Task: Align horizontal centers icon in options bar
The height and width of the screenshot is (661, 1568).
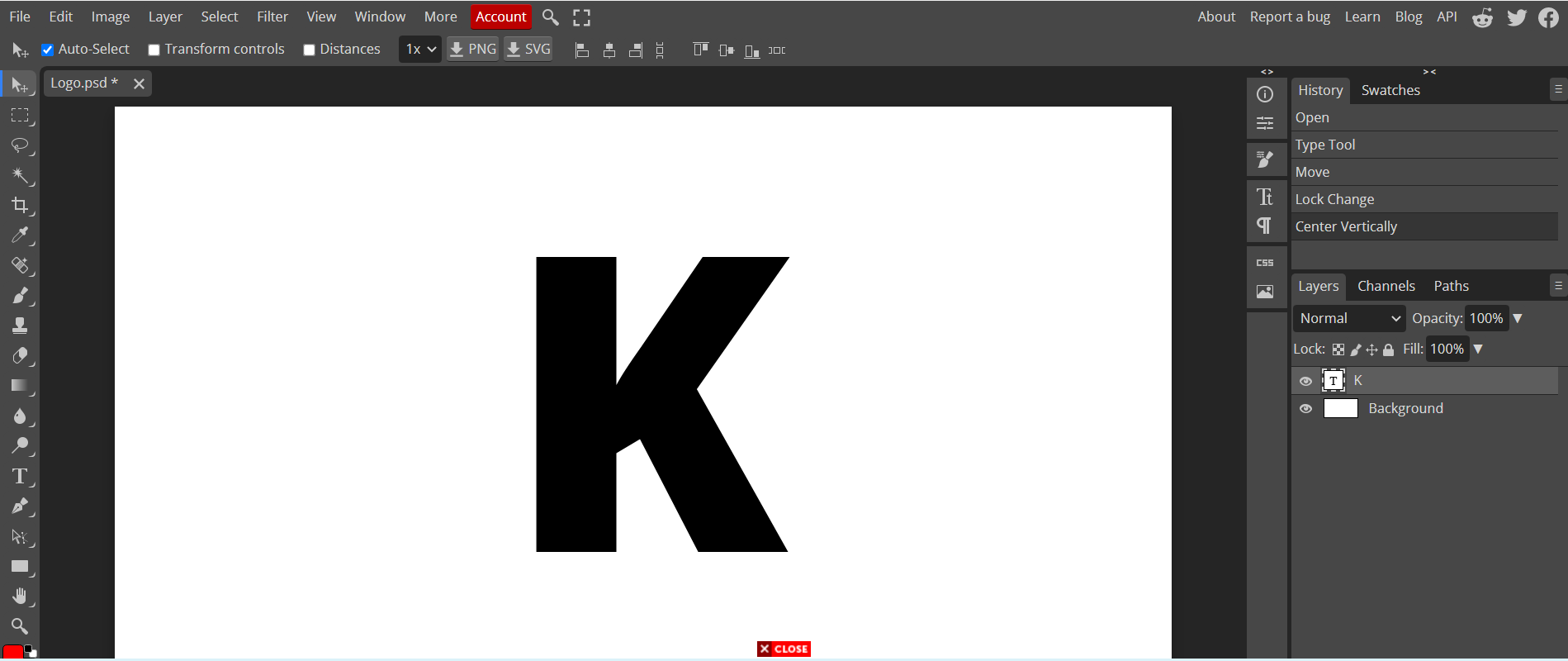Action: [x=609, y=50]
